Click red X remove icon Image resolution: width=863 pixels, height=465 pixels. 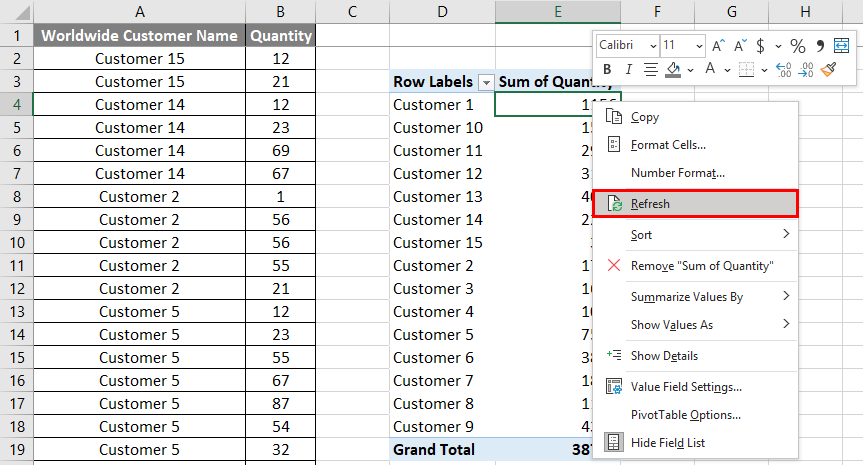614,265
